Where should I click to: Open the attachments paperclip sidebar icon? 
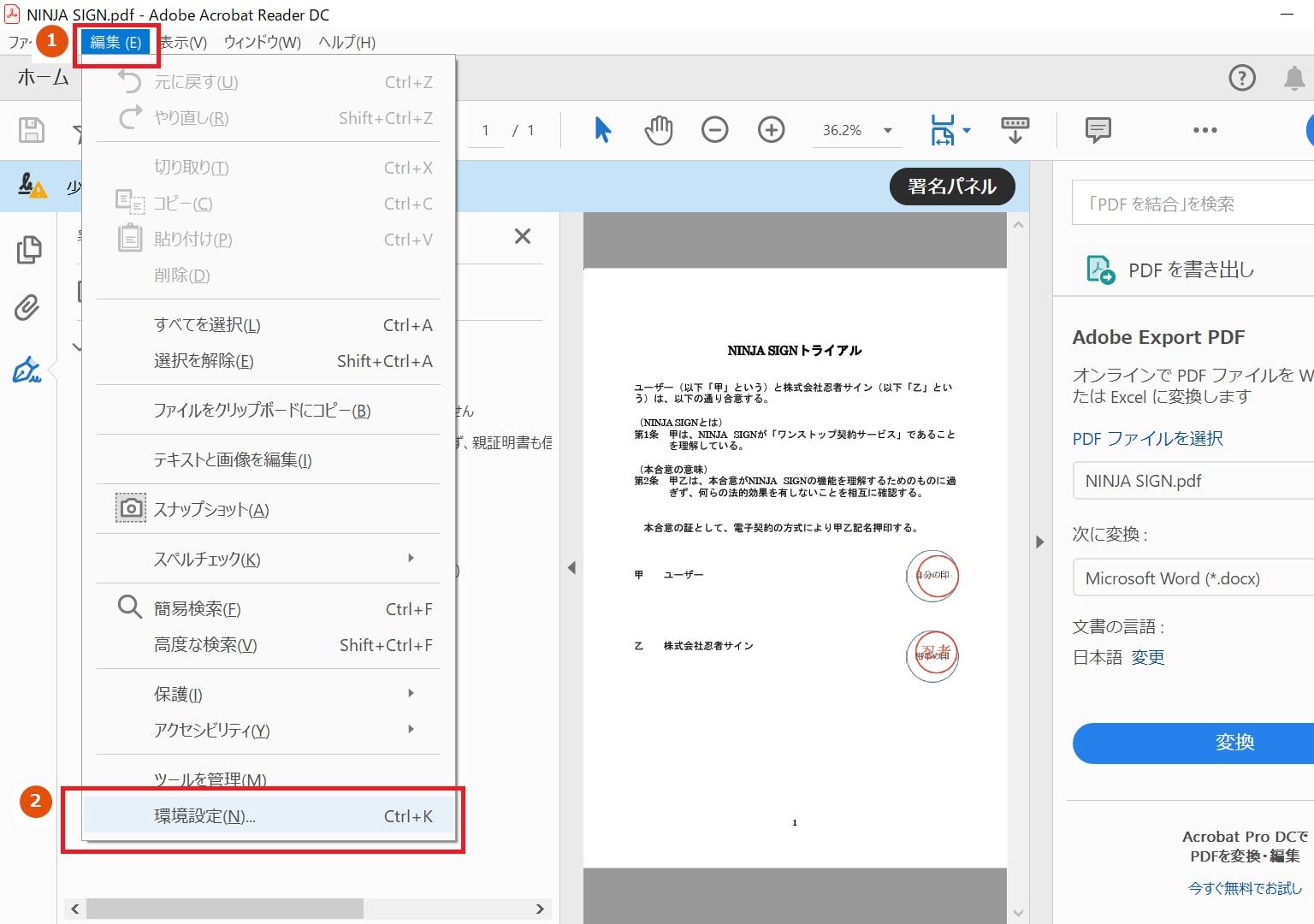(27, 307)
